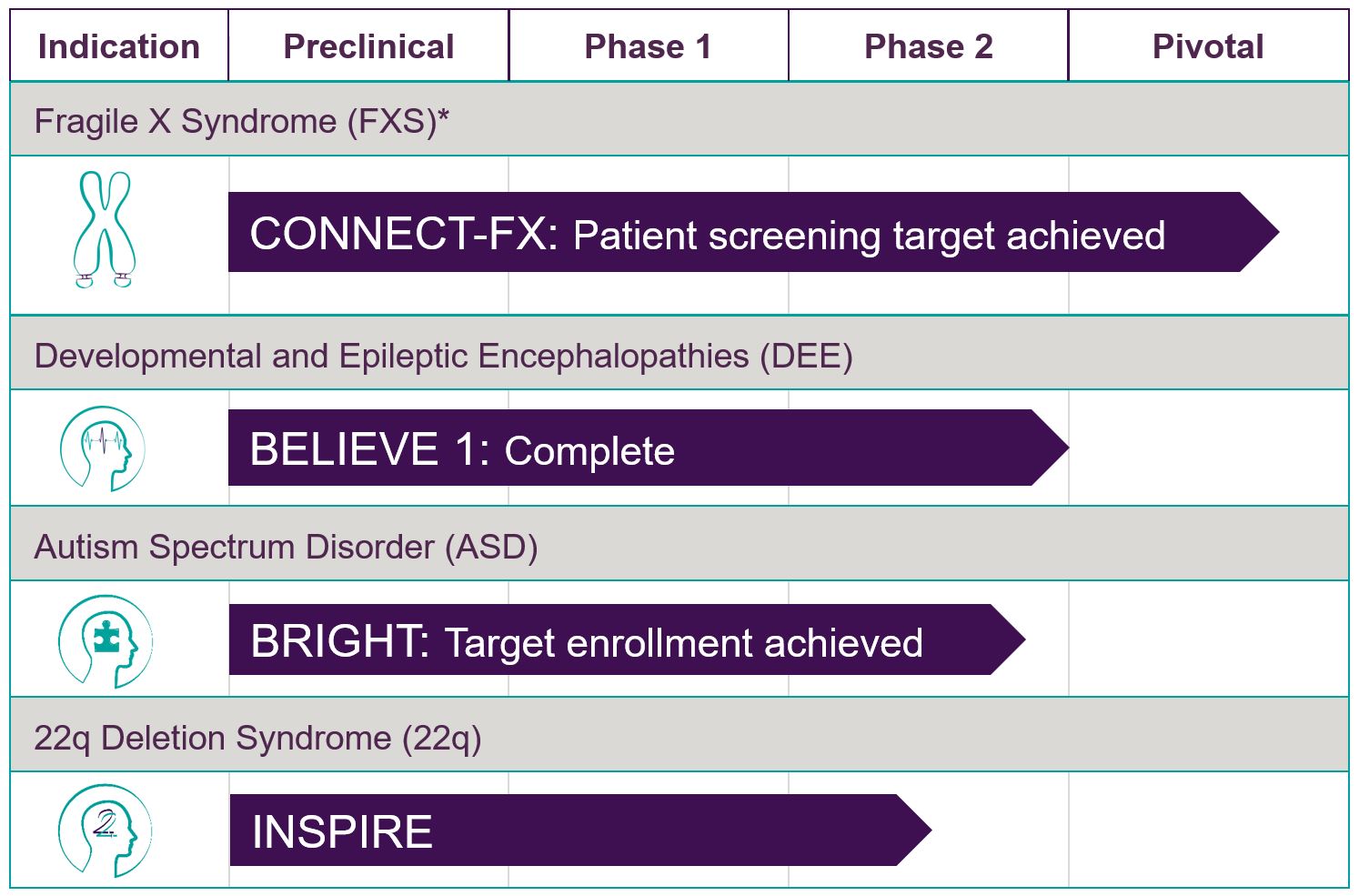Click 22q Deletion Syndrome (22q) heading
This screenshot has height=896, width=1359.
tap(257, 738)
